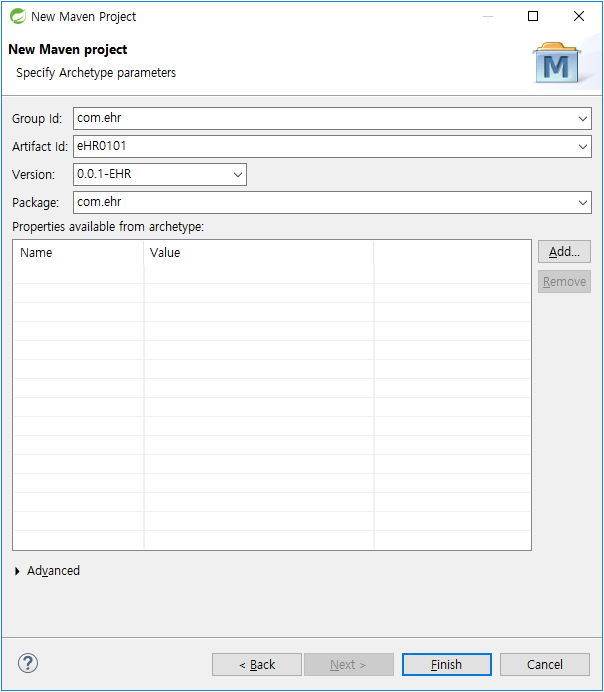Open the Version dropdown arrow
The width and height of the screenshot is (604, 692).
pos(238,175)
